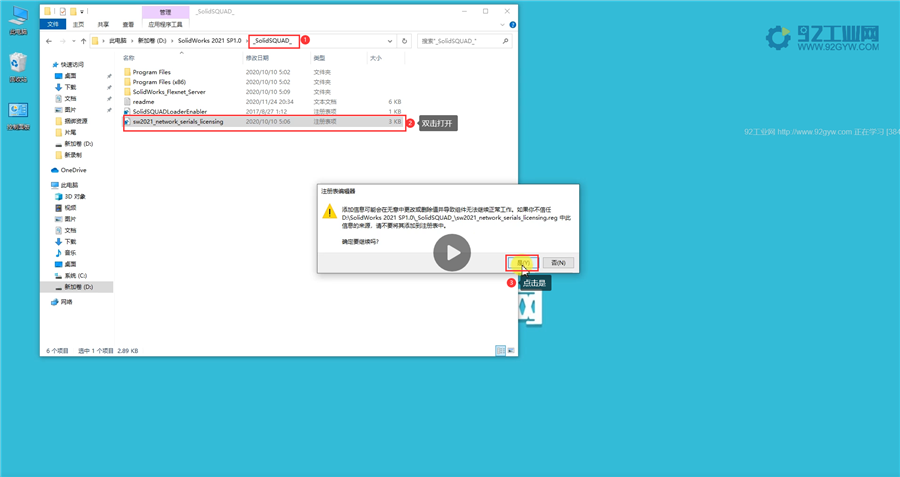Play the video with the center play button
Image resolution: width=900 pixels, height=477 pixels.
point(452,253)
